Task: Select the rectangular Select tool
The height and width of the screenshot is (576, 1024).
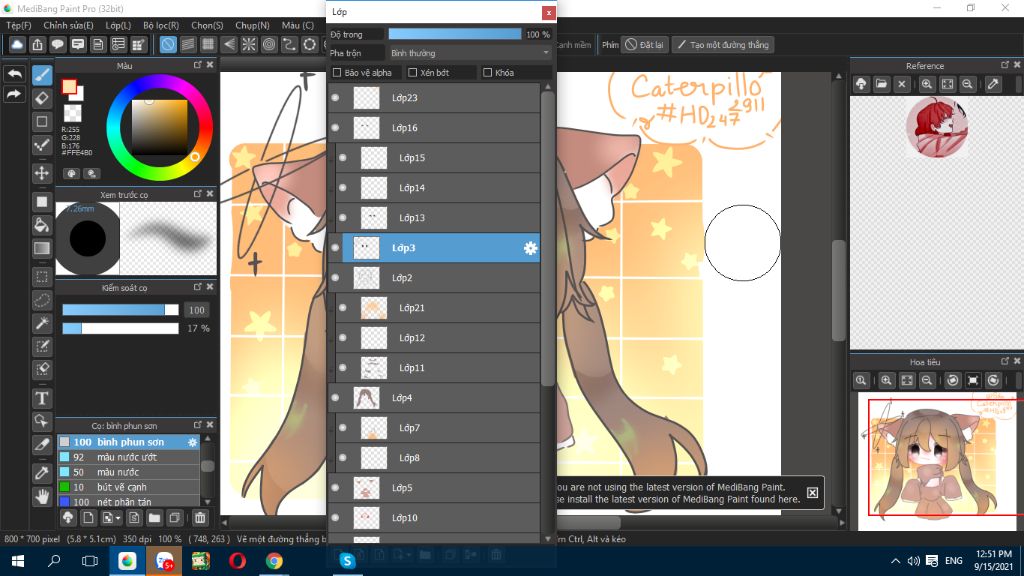Action: coord(42,276)
